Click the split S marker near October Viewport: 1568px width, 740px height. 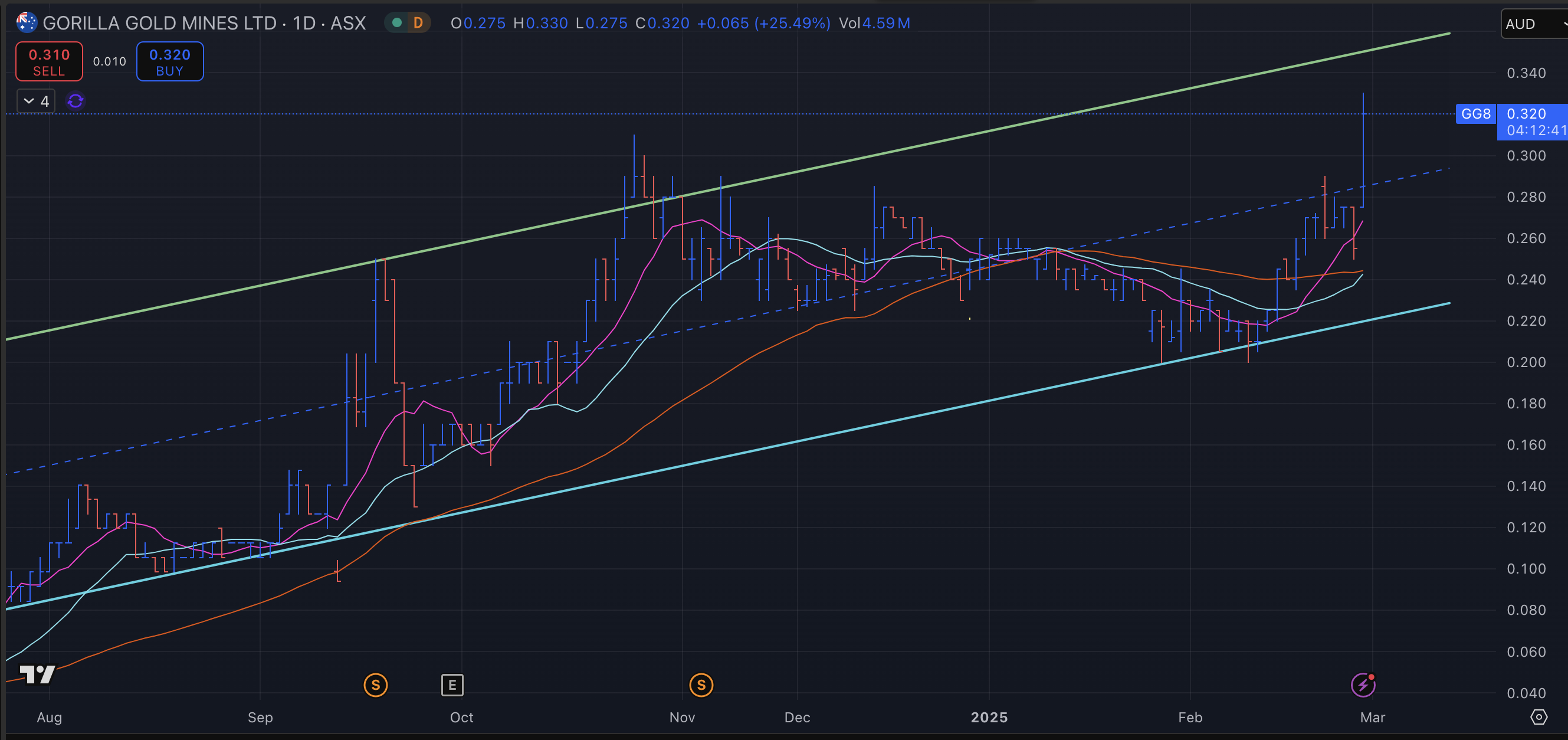point(376,685)
